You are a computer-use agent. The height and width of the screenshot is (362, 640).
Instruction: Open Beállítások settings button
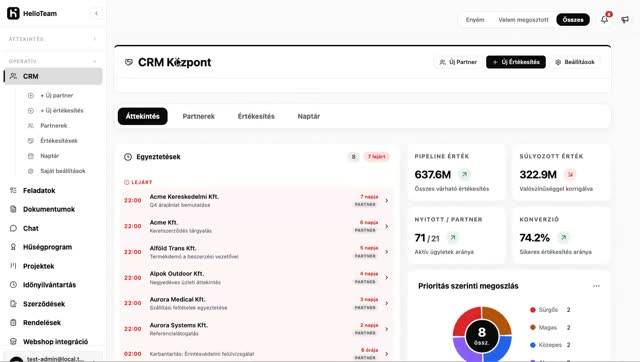point(575,62)
